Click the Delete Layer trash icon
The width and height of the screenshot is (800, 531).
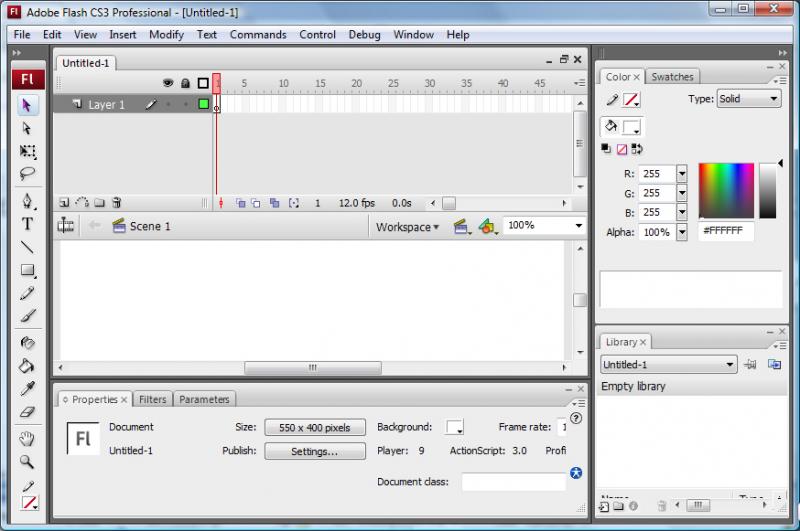click(x=117, y=203)
